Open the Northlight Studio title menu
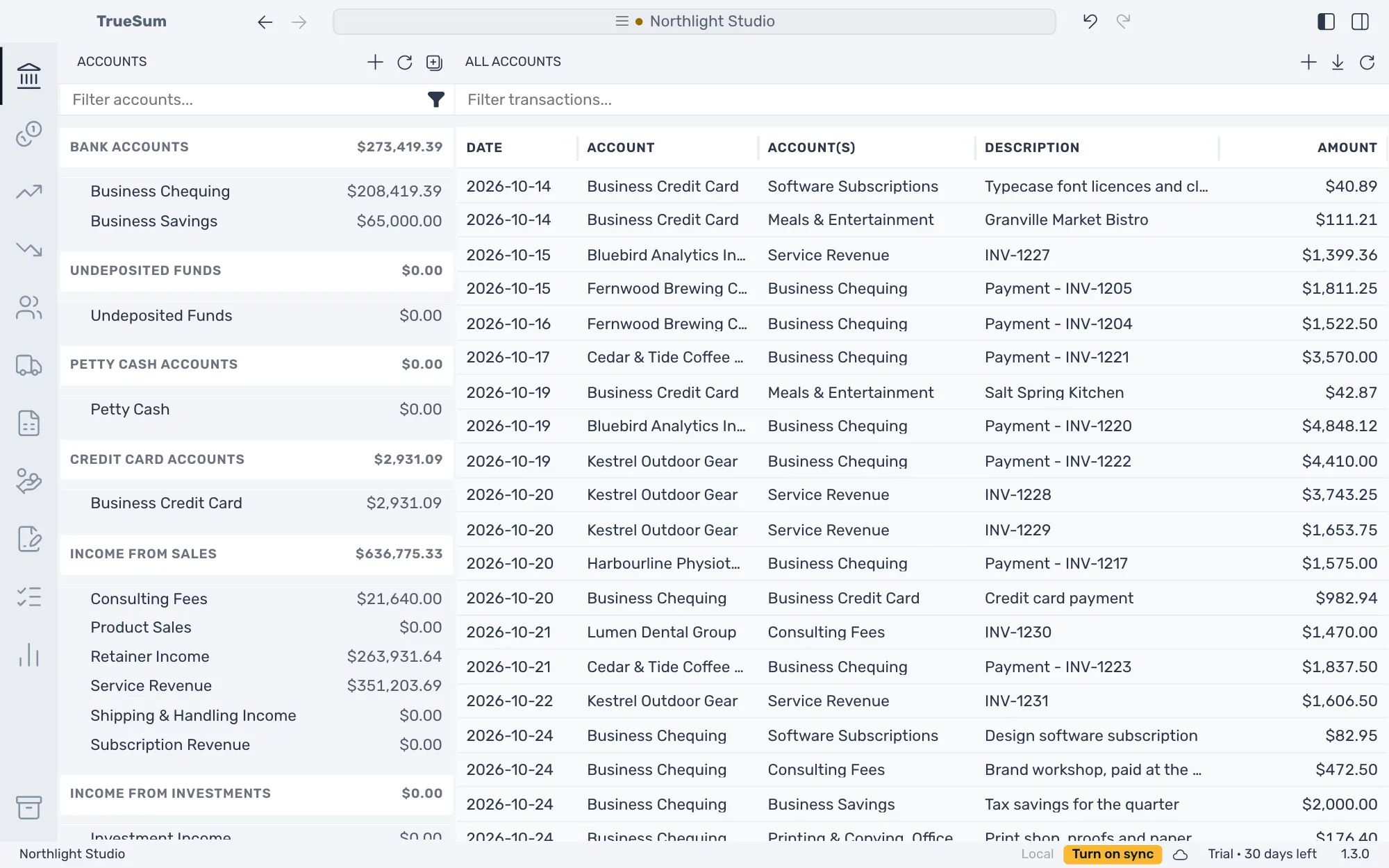Viewport: 1389px width, 868px height. tap(694, 22)
